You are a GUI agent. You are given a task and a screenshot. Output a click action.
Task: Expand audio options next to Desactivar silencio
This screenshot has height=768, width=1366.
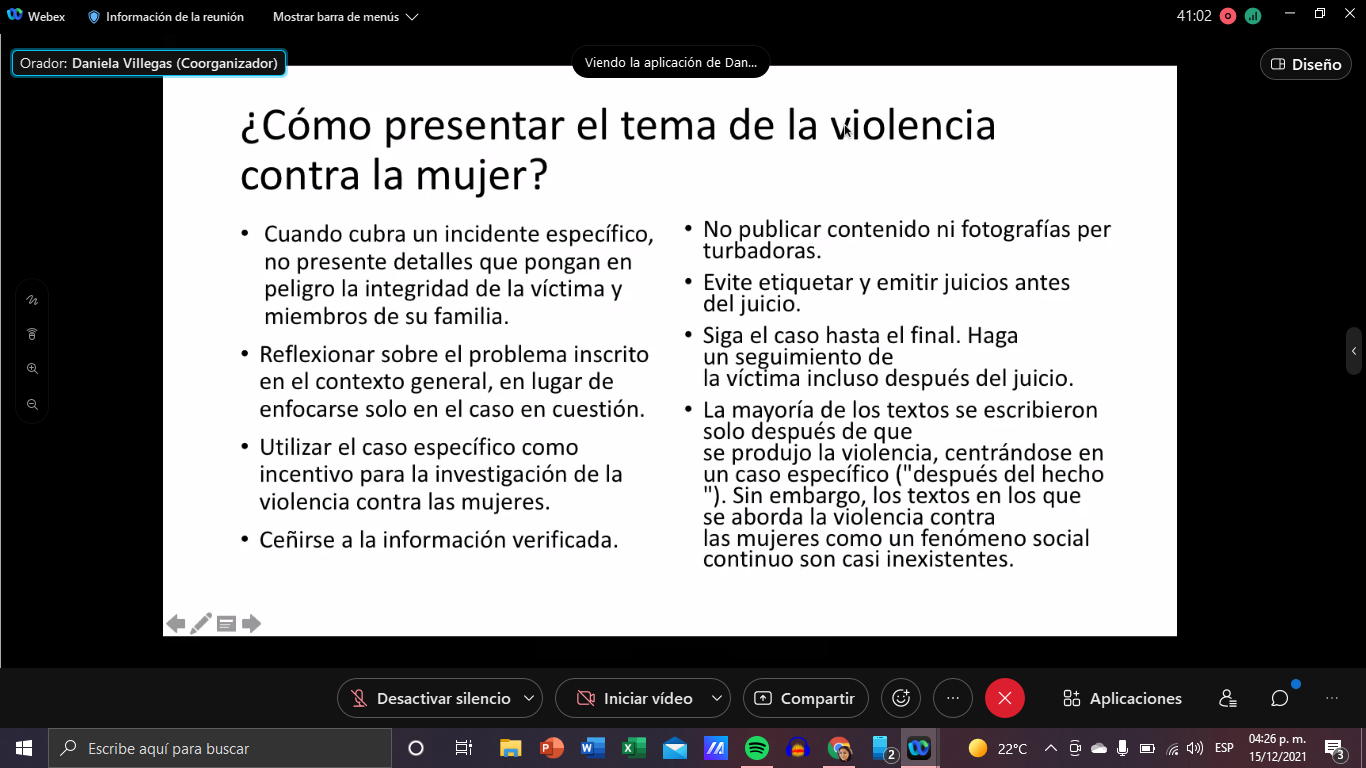tap(529, 698)
